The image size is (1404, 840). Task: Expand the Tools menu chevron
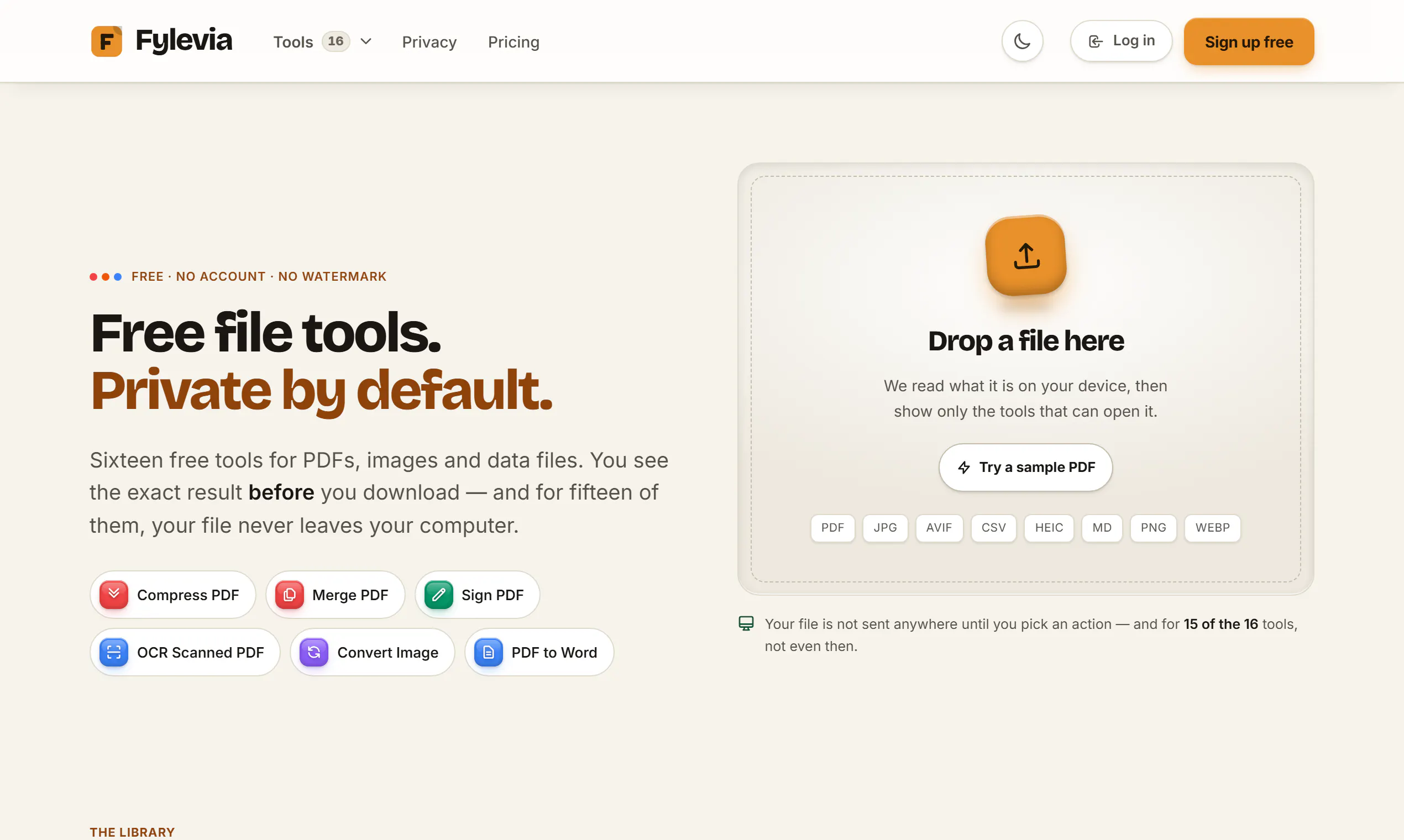(366, 41)
